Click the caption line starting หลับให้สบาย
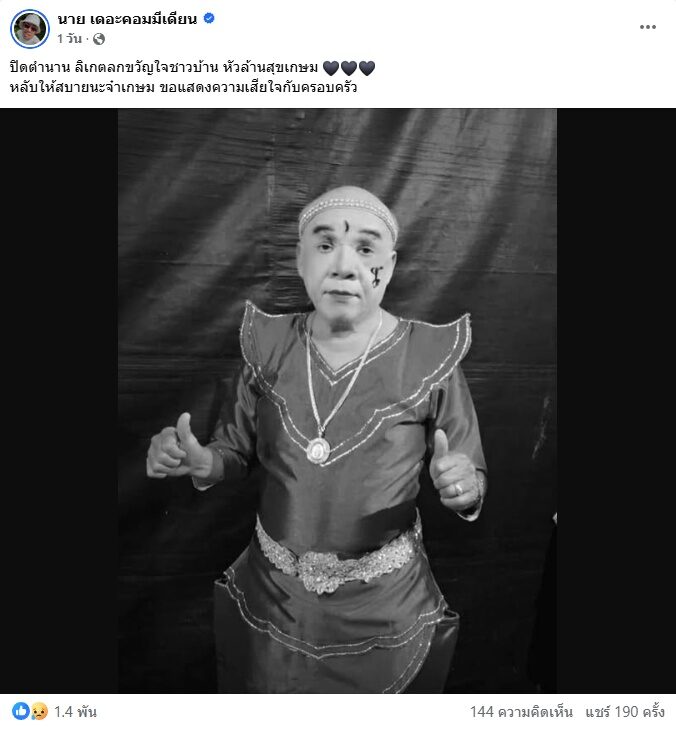 point(183,88)
